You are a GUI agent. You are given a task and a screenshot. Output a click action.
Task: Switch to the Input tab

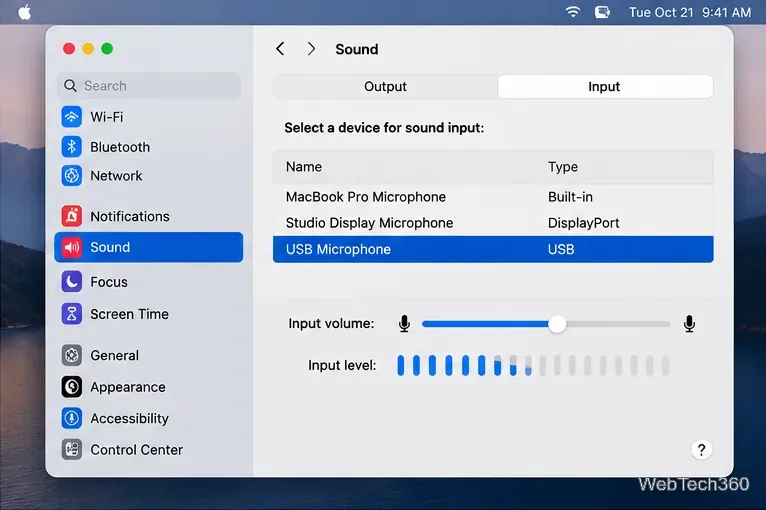tap(605, 86)
